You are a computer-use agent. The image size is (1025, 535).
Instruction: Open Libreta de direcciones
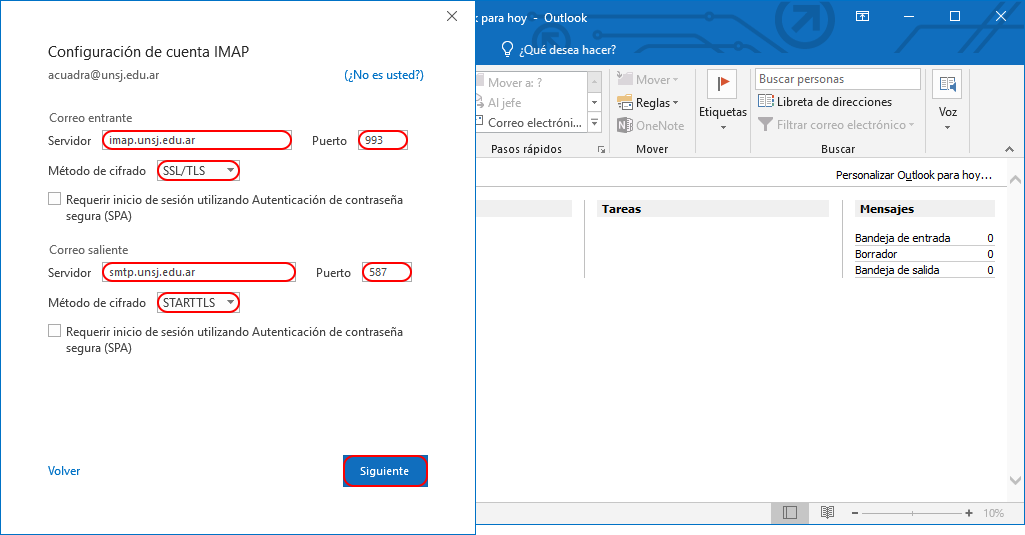(x=825, y=102)
